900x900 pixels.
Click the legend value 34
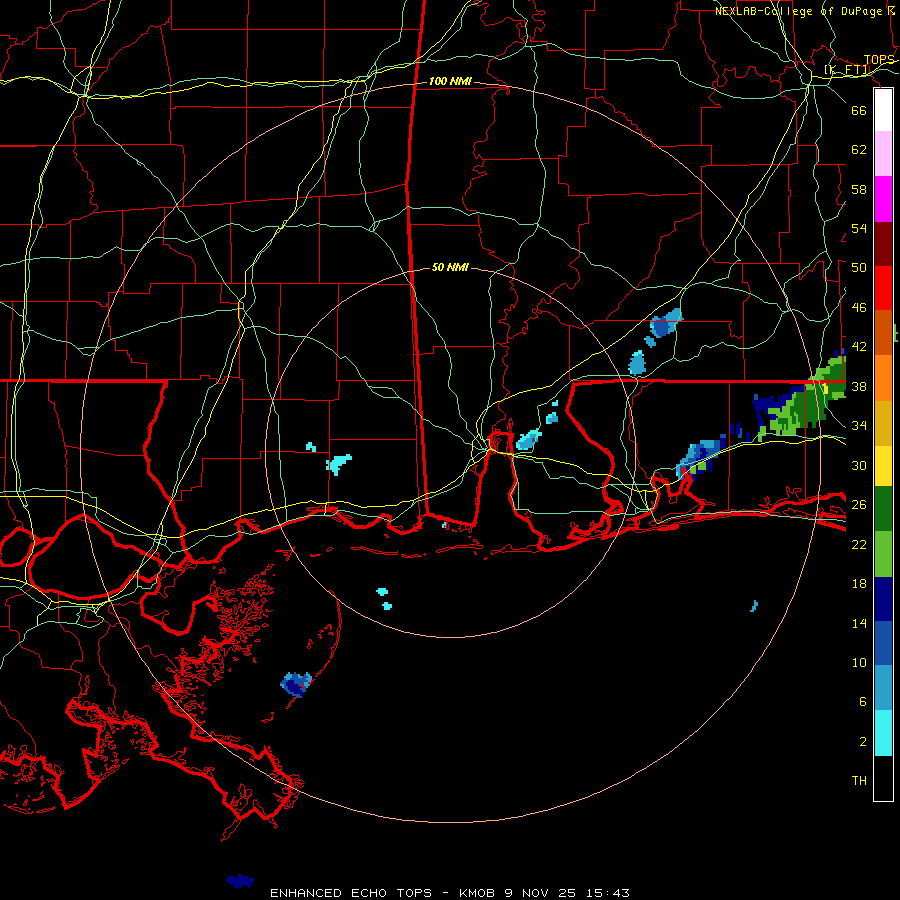coord(859,426)
